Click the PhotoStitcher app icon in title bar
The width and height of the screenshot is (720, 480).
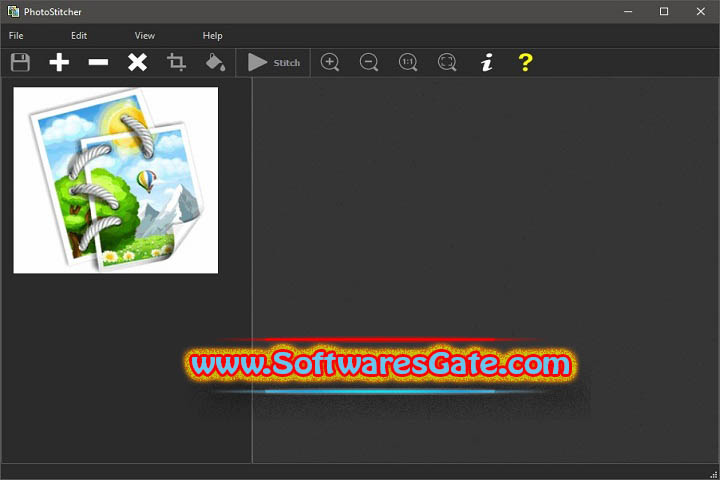13,11
